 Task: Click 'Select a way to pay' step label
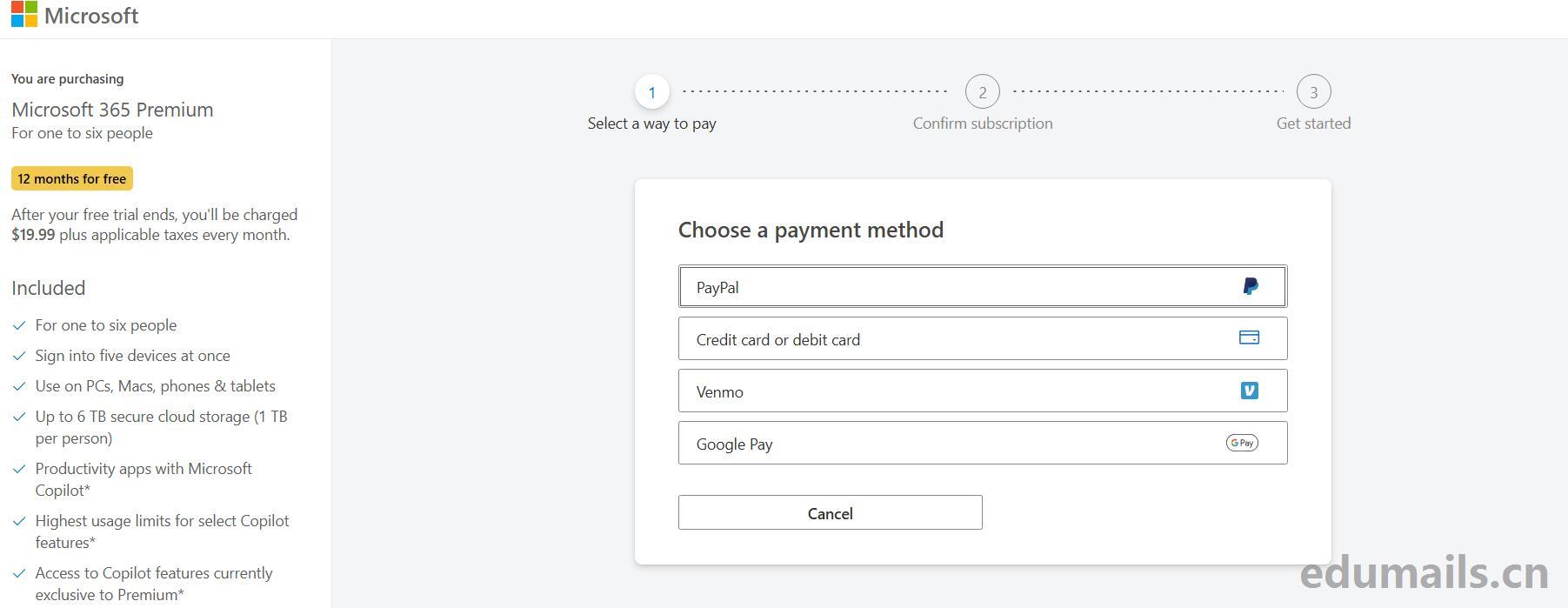point(651,124)
